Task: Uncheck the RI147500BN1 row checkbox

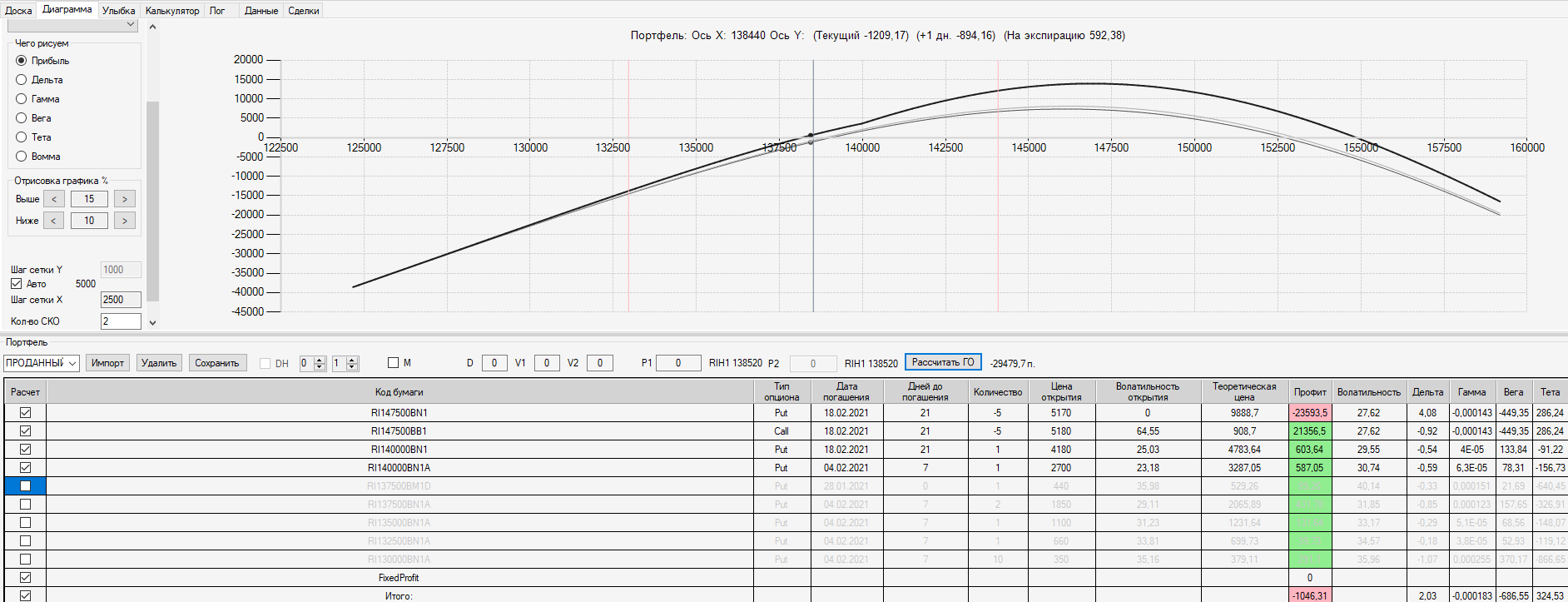Action: (26, 413)
